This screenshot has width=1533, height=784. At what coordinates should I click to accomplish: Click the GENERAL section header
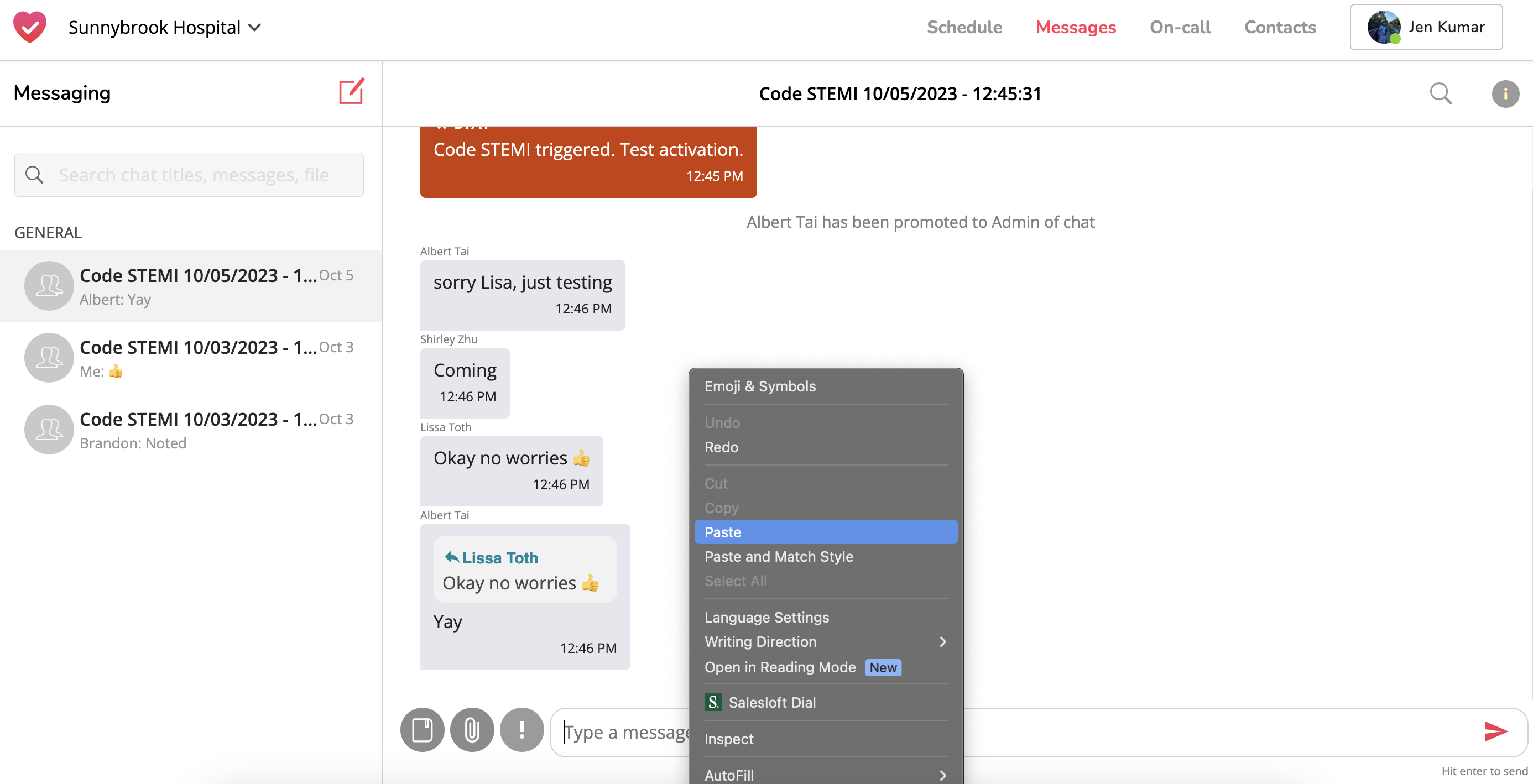click(48, 233)
